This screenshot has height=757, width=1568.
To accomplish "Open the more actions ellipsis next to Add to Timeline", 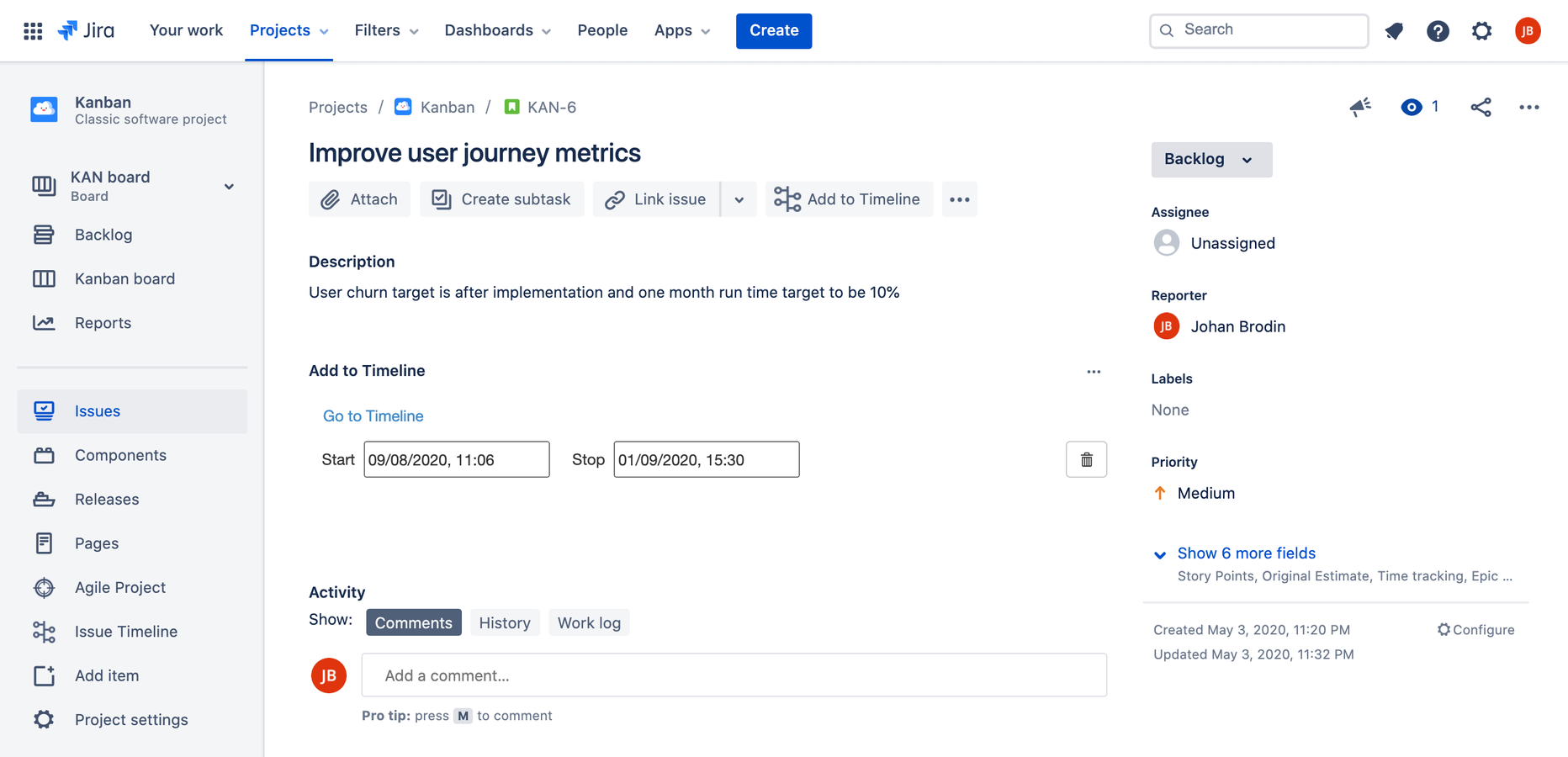I will point(959,199).
